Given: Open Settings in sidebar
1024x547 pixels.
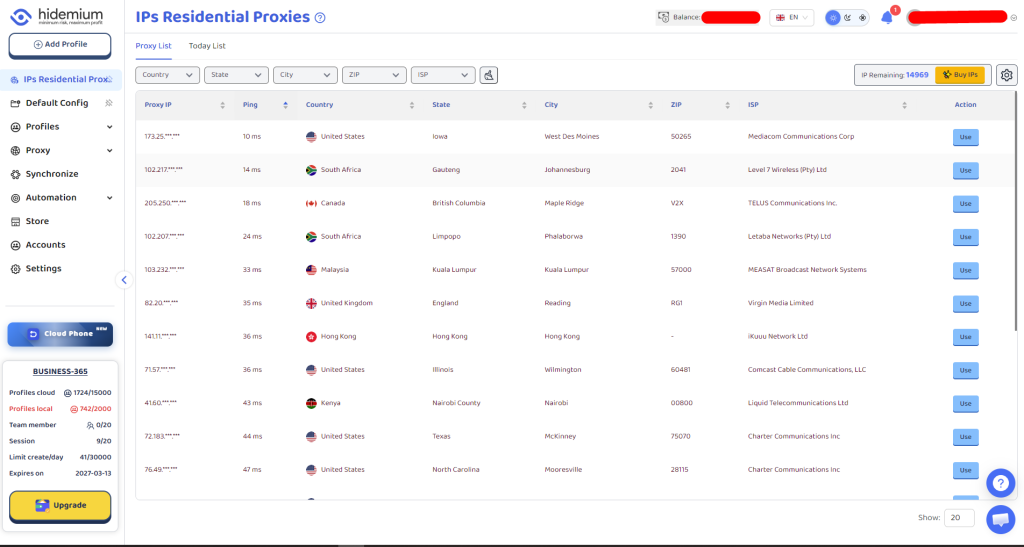Looking at the screenshot, I should 43,268.
